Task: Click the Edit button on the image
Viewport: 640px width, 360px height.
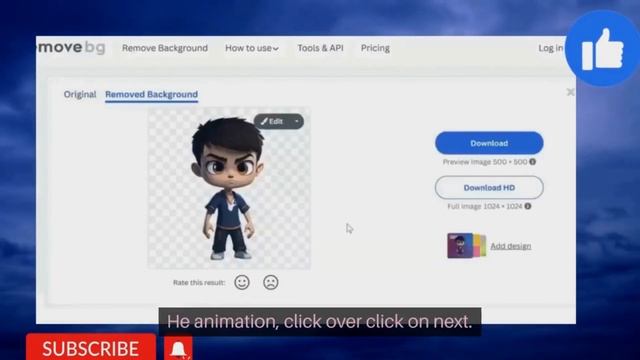Action: click(x=272, y=121)
